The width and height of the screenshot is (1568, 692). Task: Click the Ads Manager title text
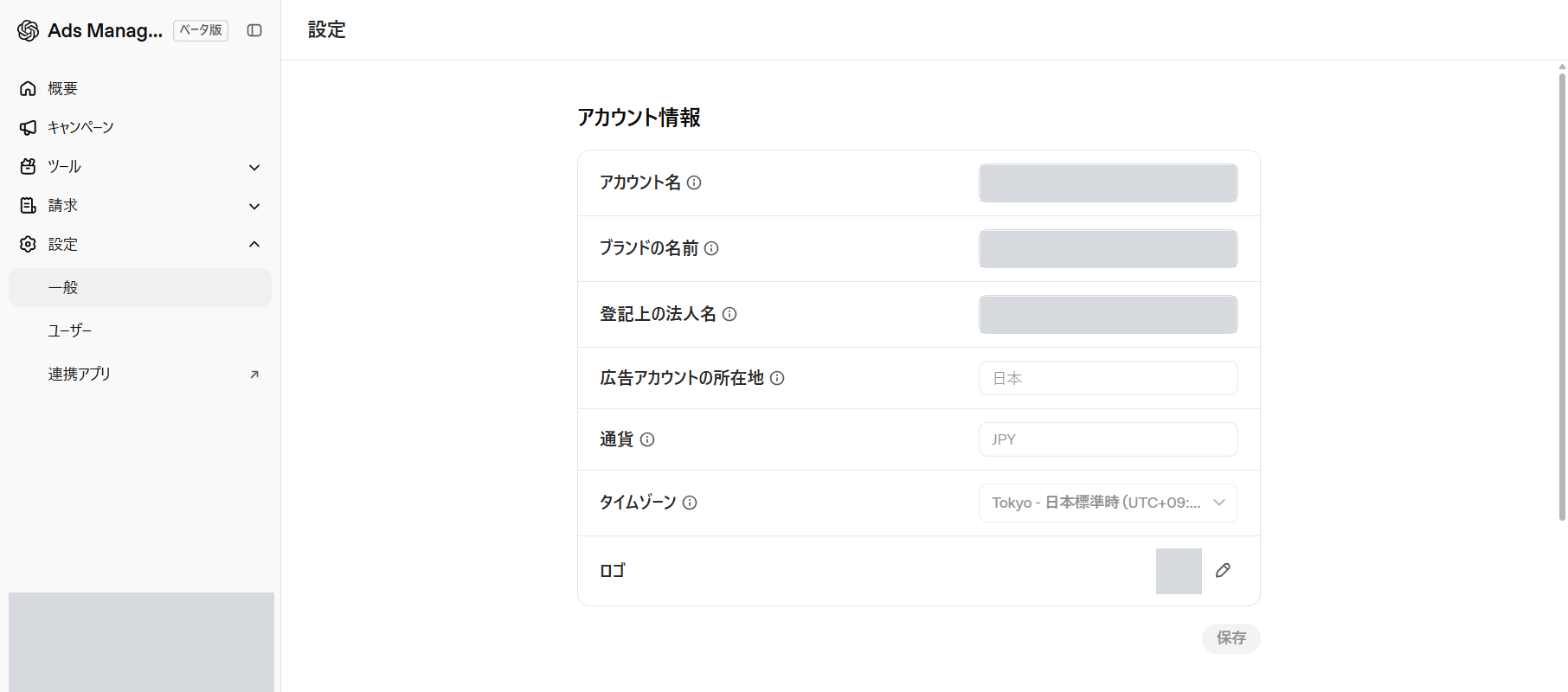pyautogui.click(x=105, y=30)
